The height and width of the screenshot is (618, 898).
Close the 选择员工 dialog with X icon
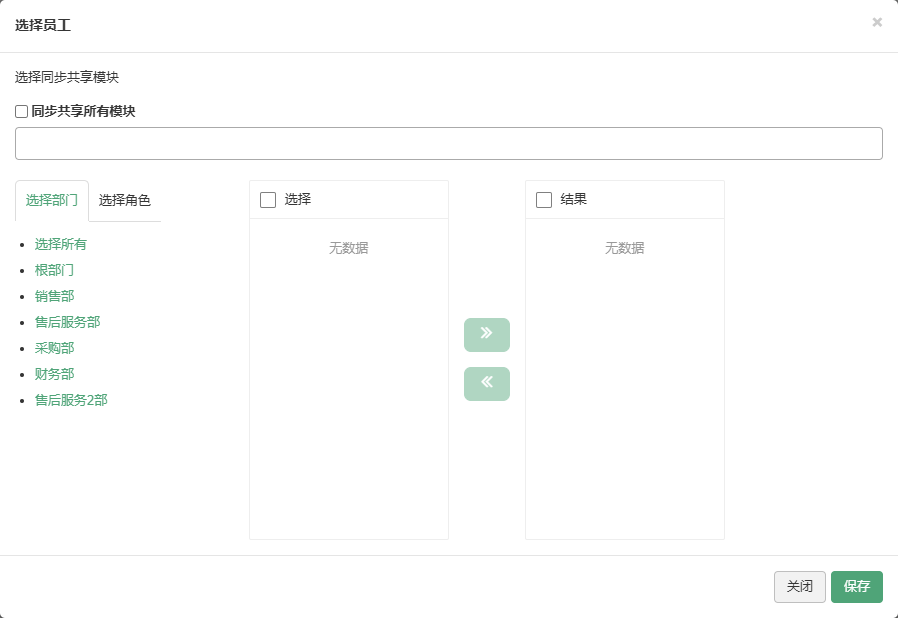point(877,22)
